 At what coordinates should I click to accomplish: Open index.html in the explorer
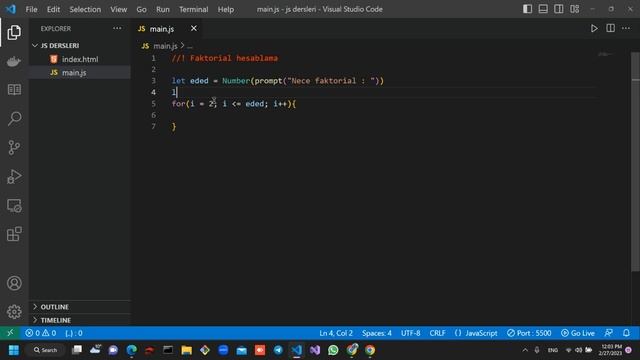80,59
